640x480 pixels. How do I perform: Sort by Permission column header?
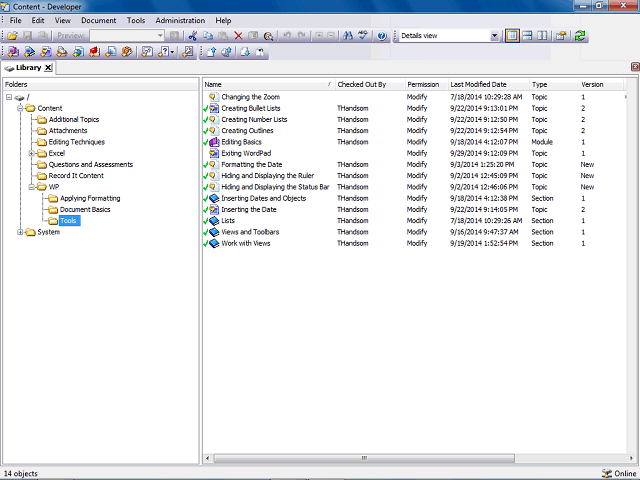coord(427,84)
